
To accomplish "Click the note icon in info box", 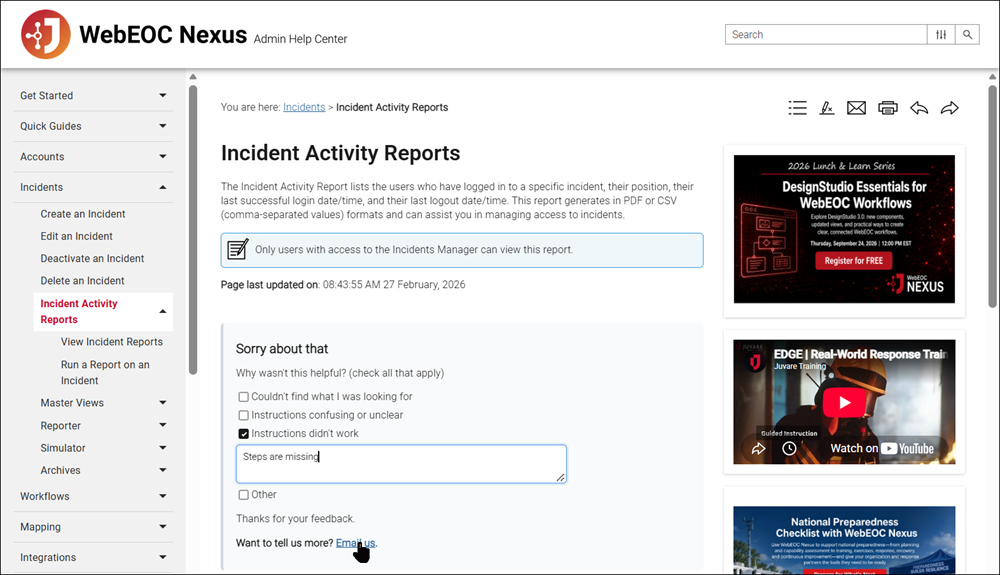I will (x=238, y=250).
